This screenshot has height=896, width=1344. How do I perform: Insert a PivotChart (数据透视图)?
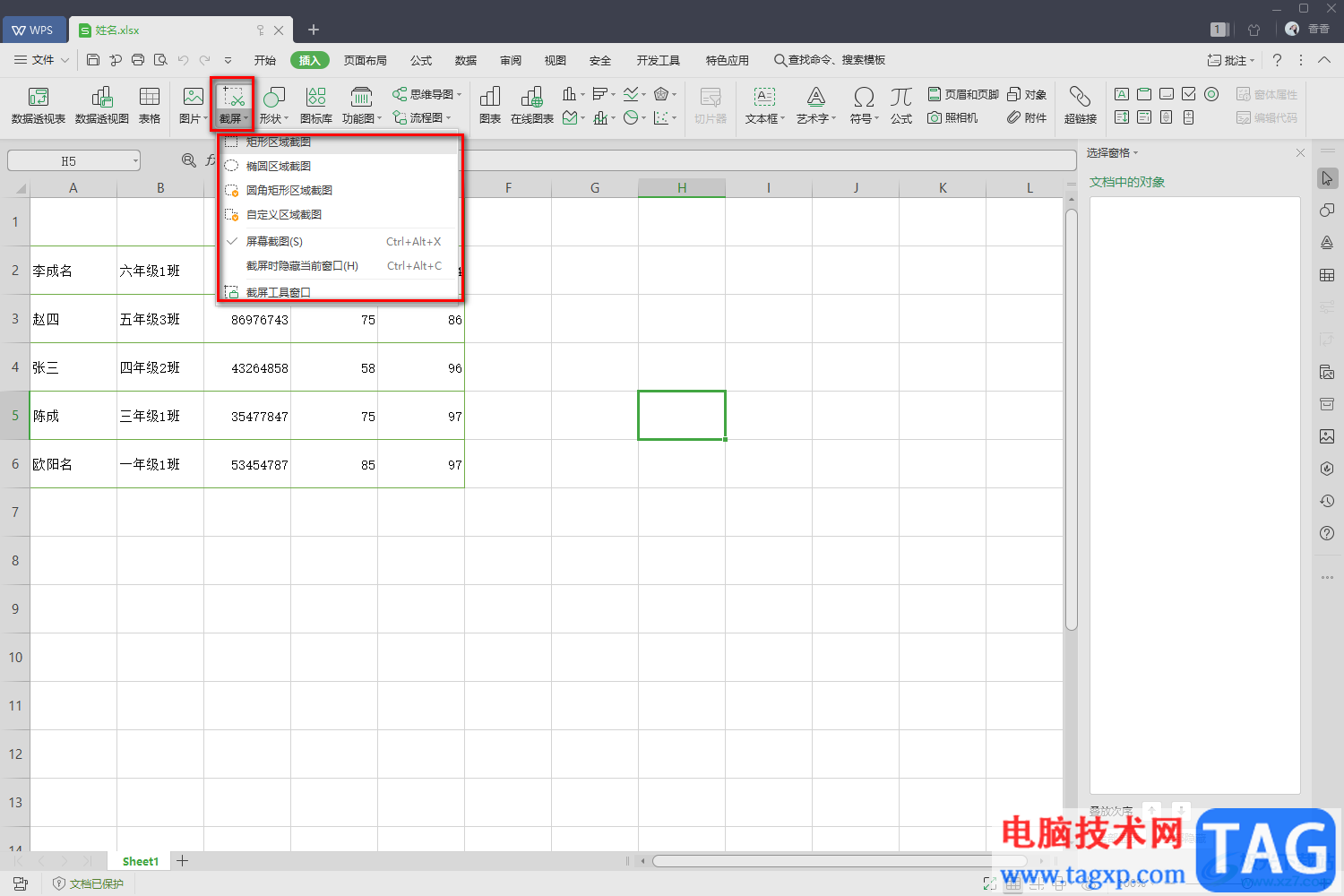[x=101, y=105]
